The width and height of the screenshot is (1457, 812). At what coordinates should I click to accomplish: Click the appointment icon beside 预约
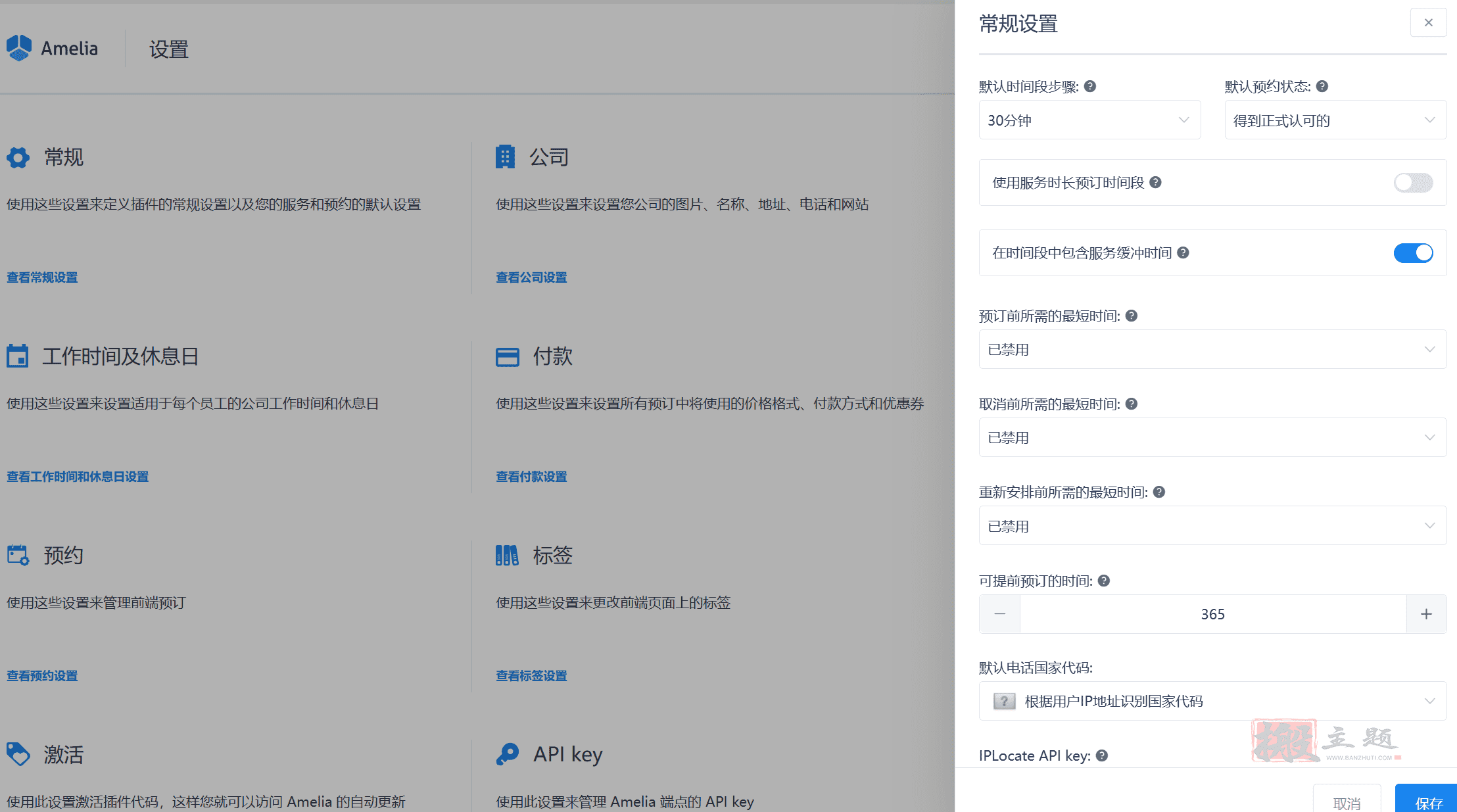[x=18, y=555]
